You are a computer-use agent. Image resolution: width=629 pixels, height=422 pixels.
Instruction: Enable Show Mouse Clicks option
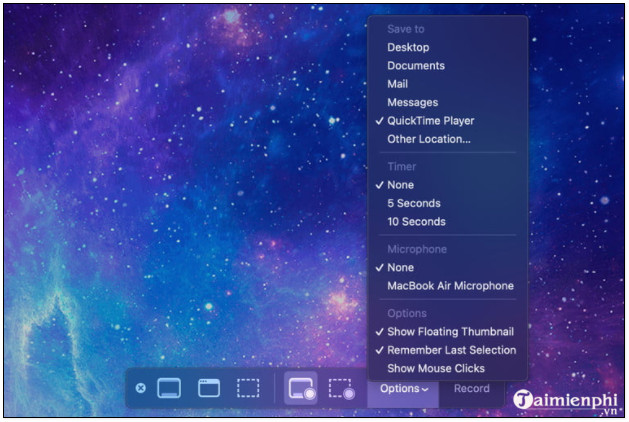447,369
